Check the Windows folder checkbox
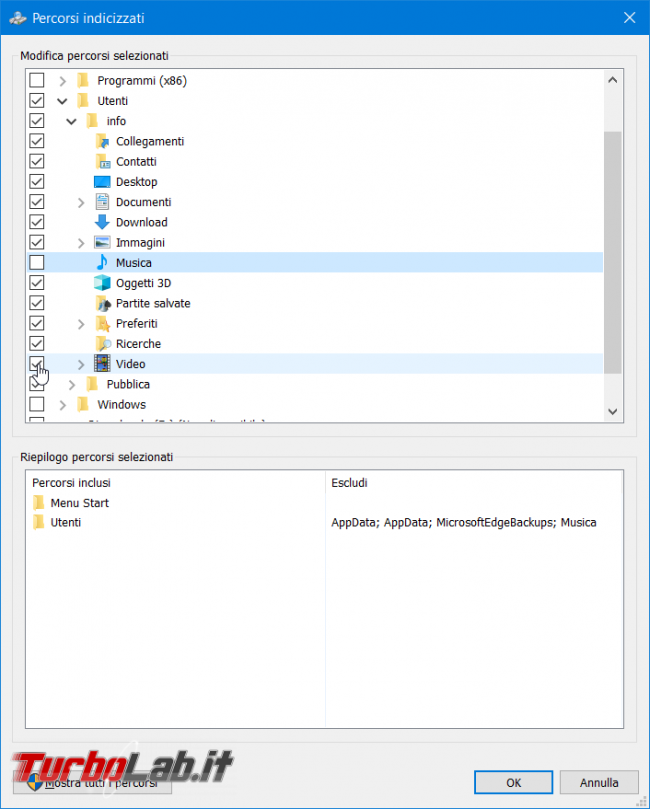Screen dimensions: 650x809 point(37,404)
